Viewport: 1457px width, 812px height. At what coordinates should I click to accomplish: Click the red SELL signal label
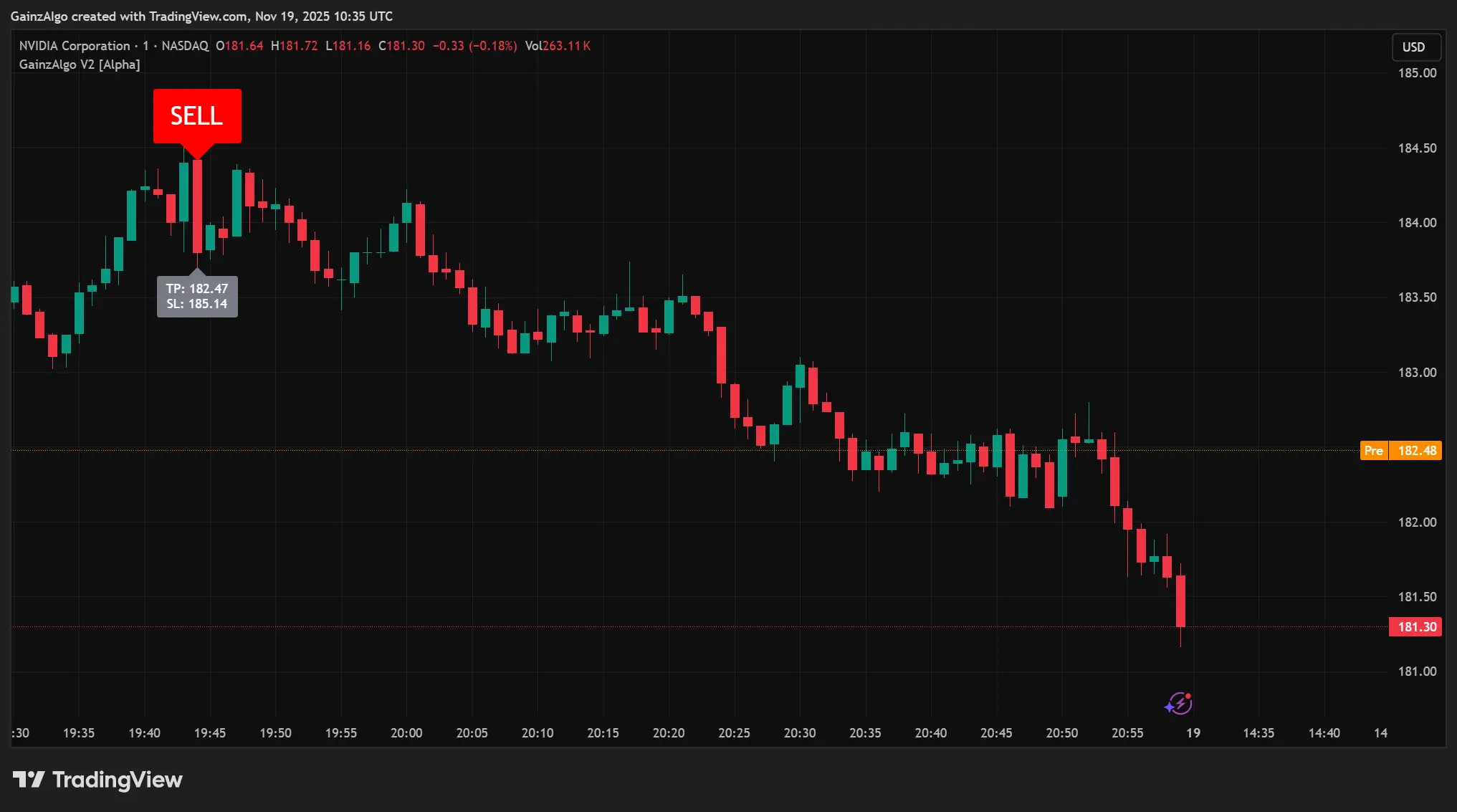(x=197, y=116)
